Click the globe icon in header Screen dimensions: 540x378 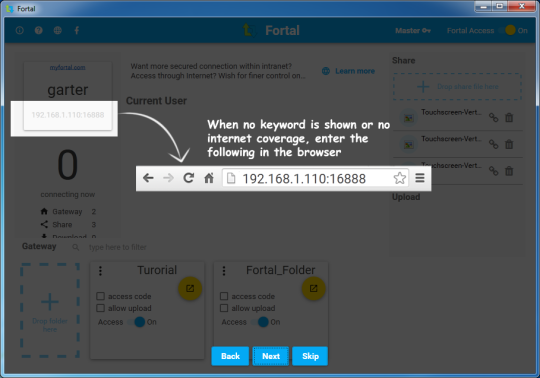tap(58, 30)
